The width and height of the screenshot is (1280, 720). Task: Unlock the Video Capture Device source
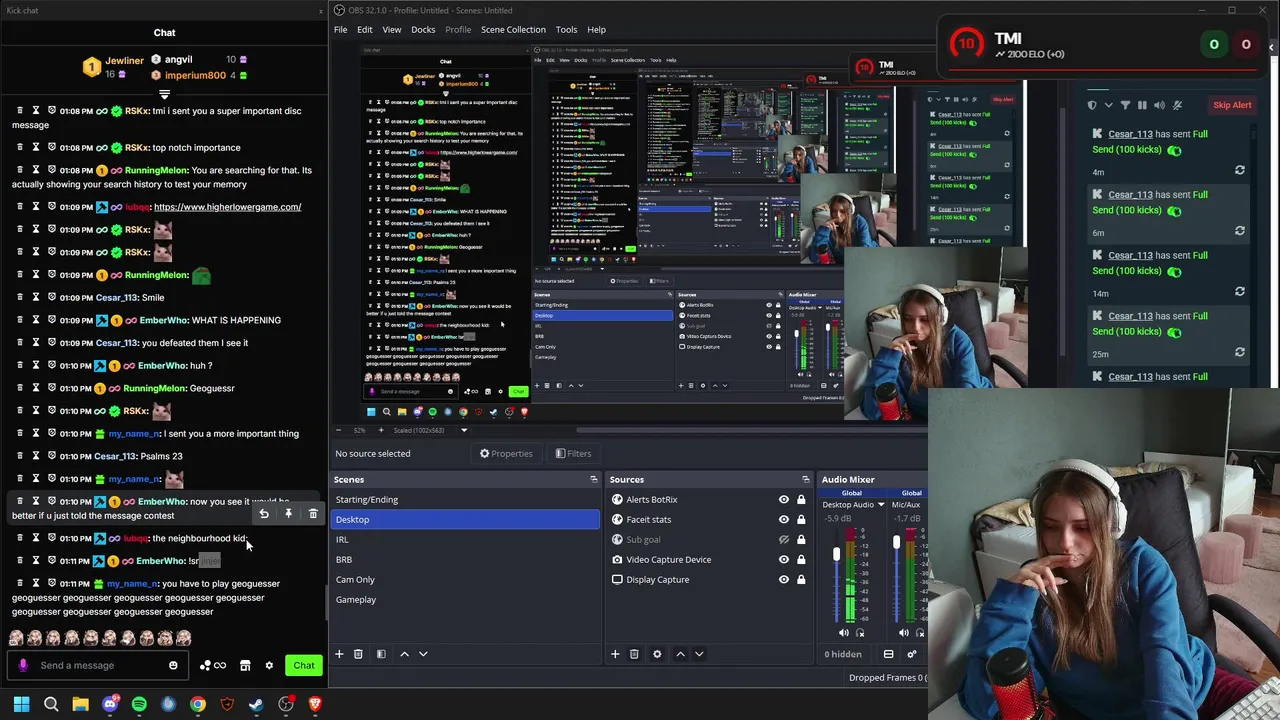tap(801, 560)
